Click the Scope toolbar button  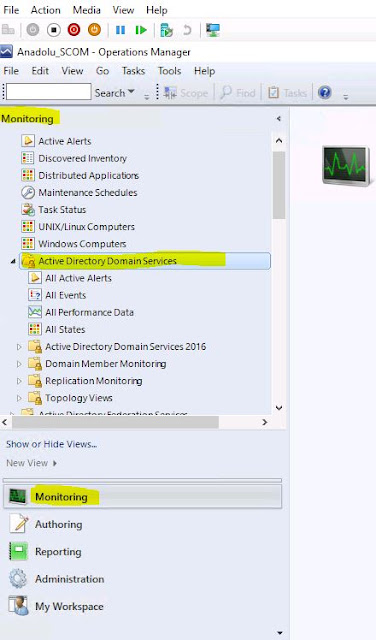pos(186,93)
